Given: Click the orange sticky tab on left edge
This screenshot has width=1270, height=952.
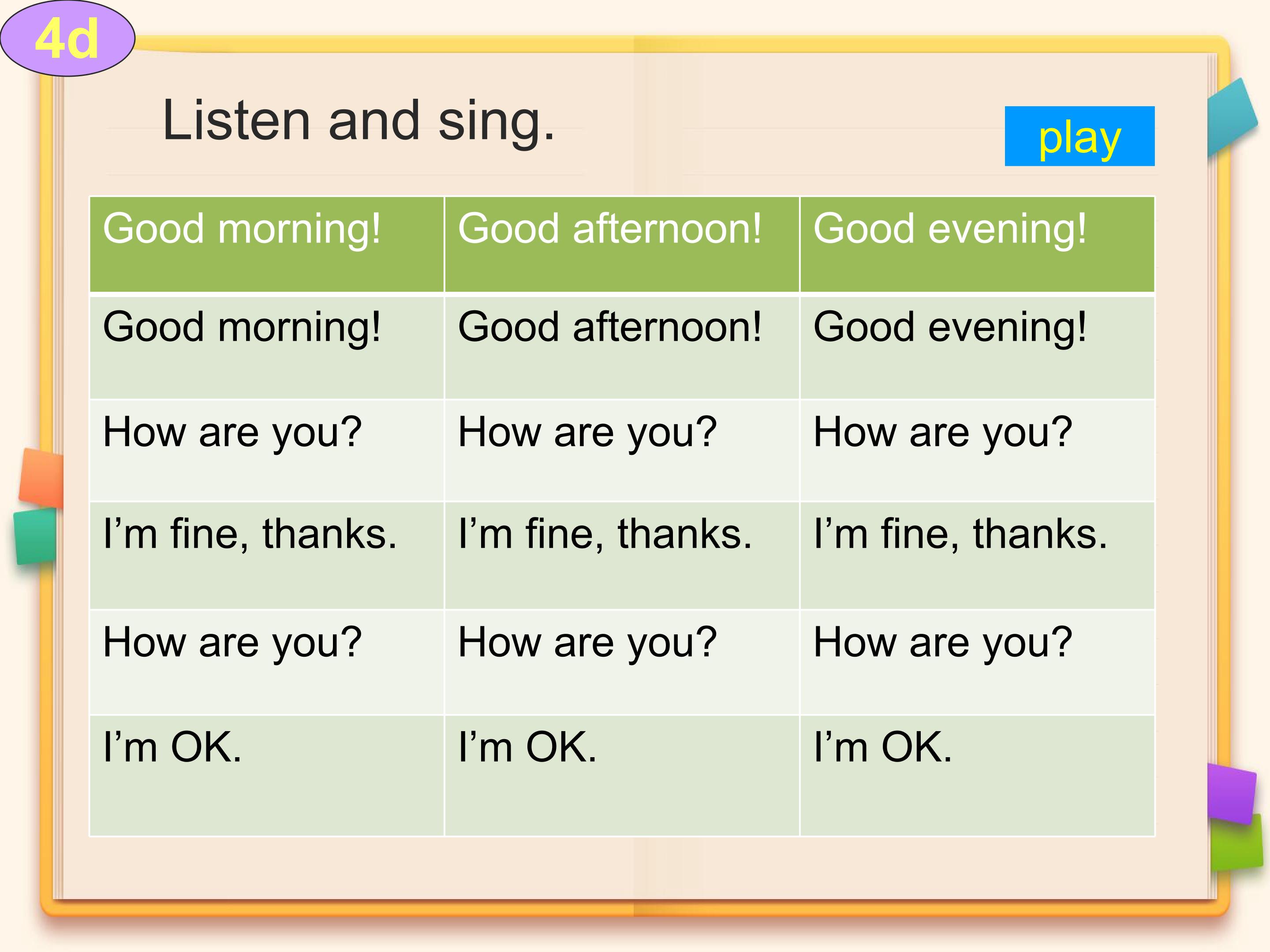Looking at the screenshot, I should pos(41,478).
